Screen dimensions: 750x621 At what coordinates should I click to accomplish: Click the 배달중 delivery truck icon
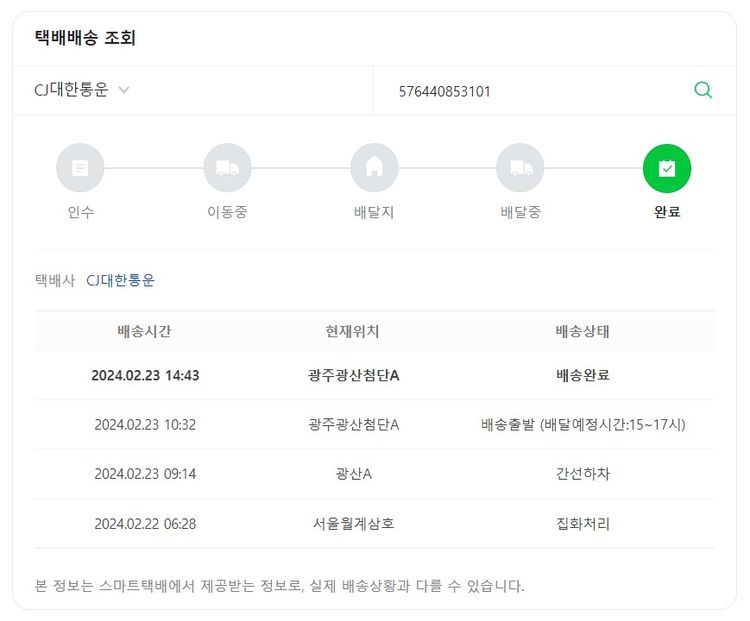[x=520, y=168]
